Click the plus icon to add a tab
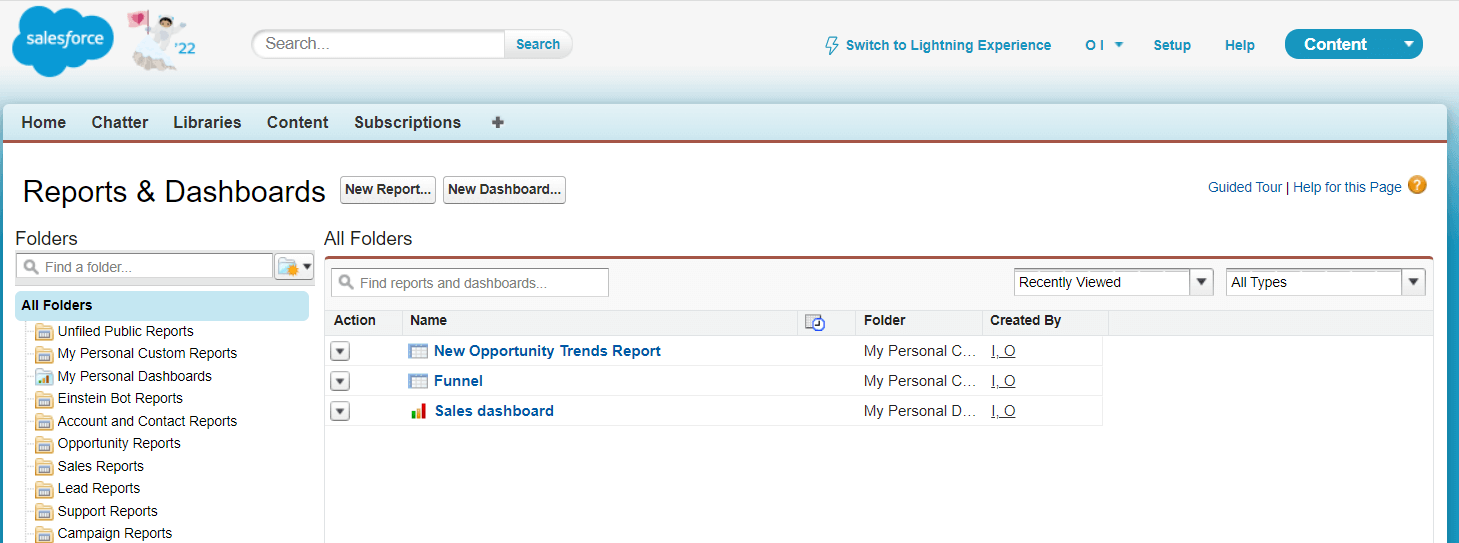Viewport: 1459px width, 543px height. point(498,122)
